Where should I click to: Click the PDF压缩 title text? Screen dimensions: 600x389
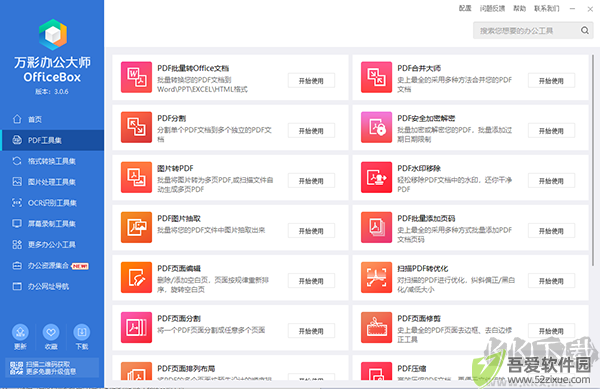(x=412, y=369)
